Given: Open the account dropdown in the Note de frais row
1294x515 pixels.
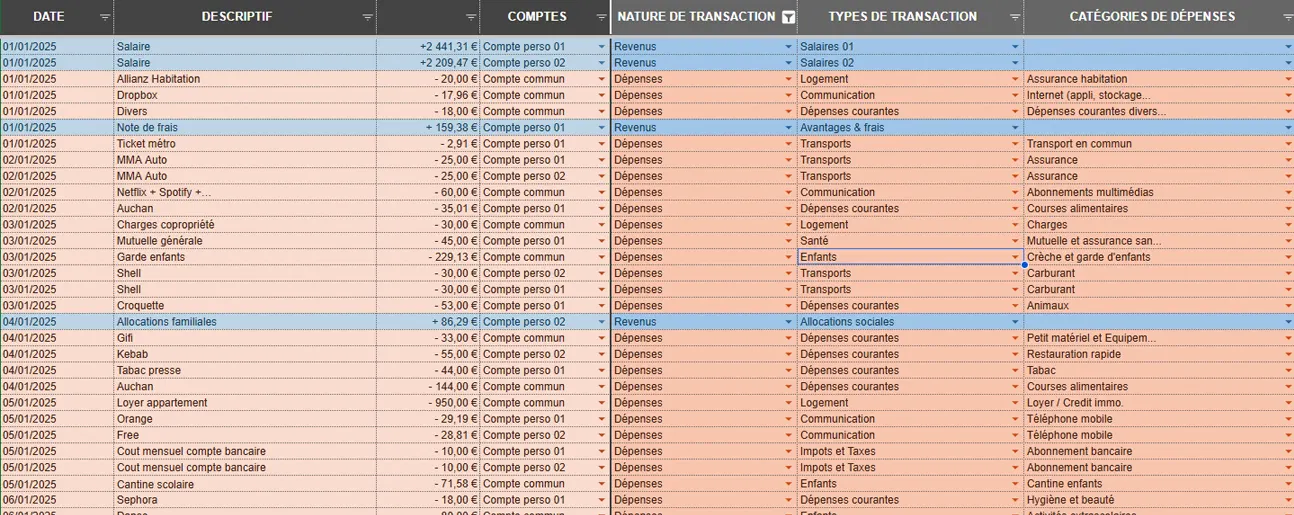Looking at the screenshot, I should [x=601, y=128].
